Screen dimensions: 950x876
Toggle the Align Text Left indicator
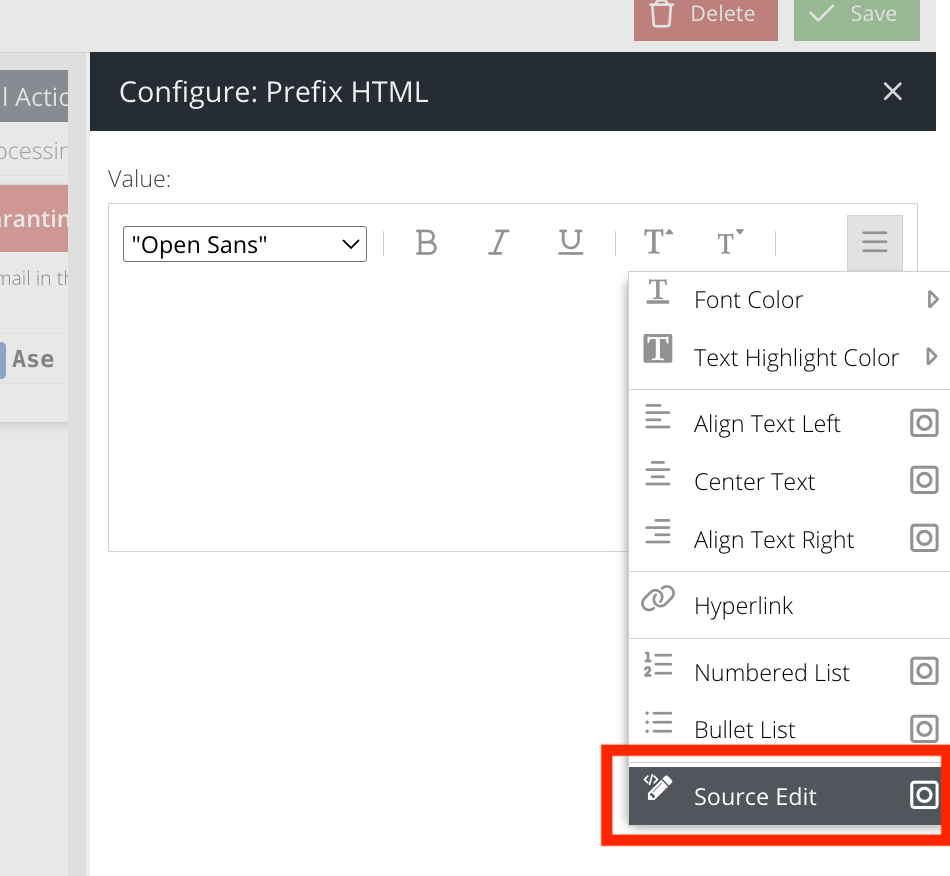point(924,423)
